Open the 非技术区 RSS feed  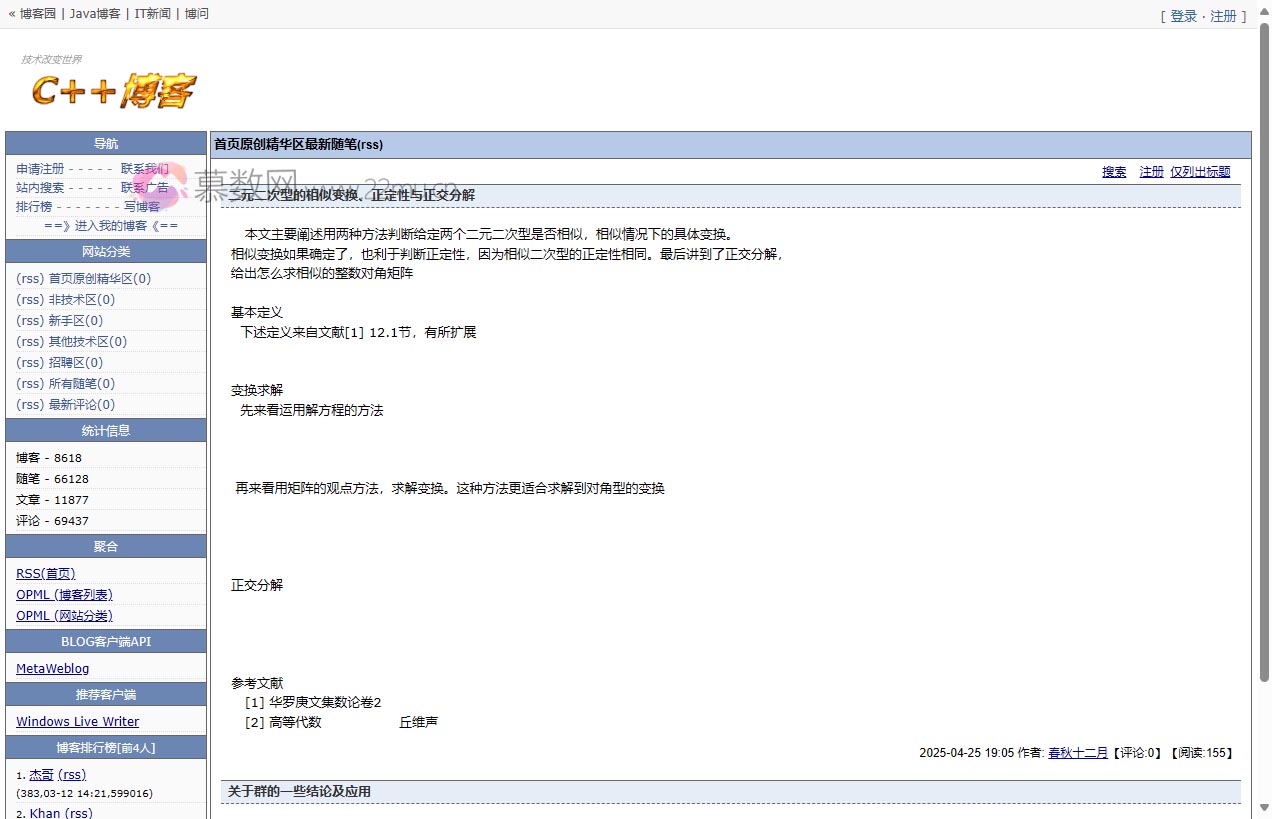point(29,299)
